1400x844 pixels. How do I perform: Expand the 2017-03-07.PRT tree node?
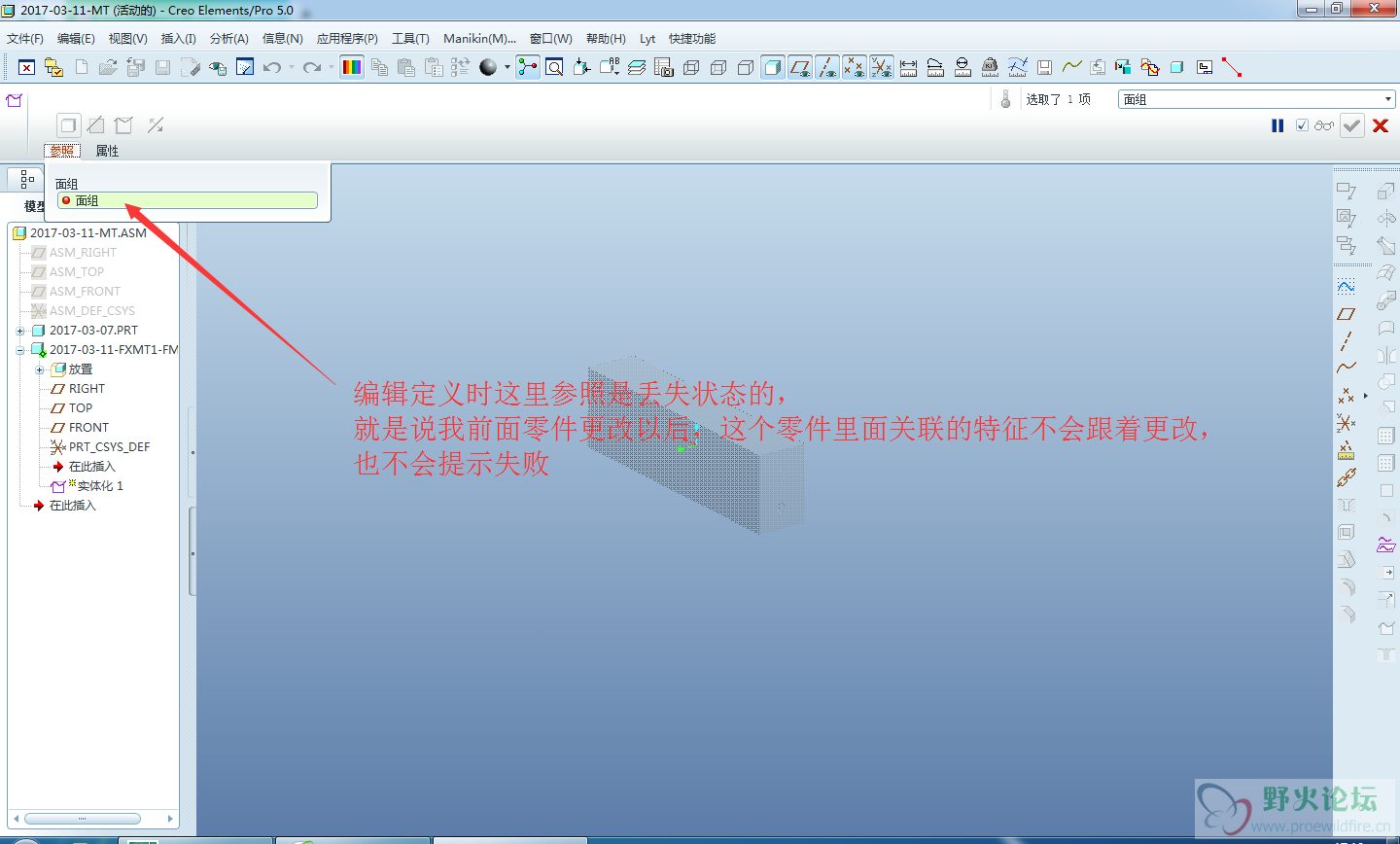[20, 331]
